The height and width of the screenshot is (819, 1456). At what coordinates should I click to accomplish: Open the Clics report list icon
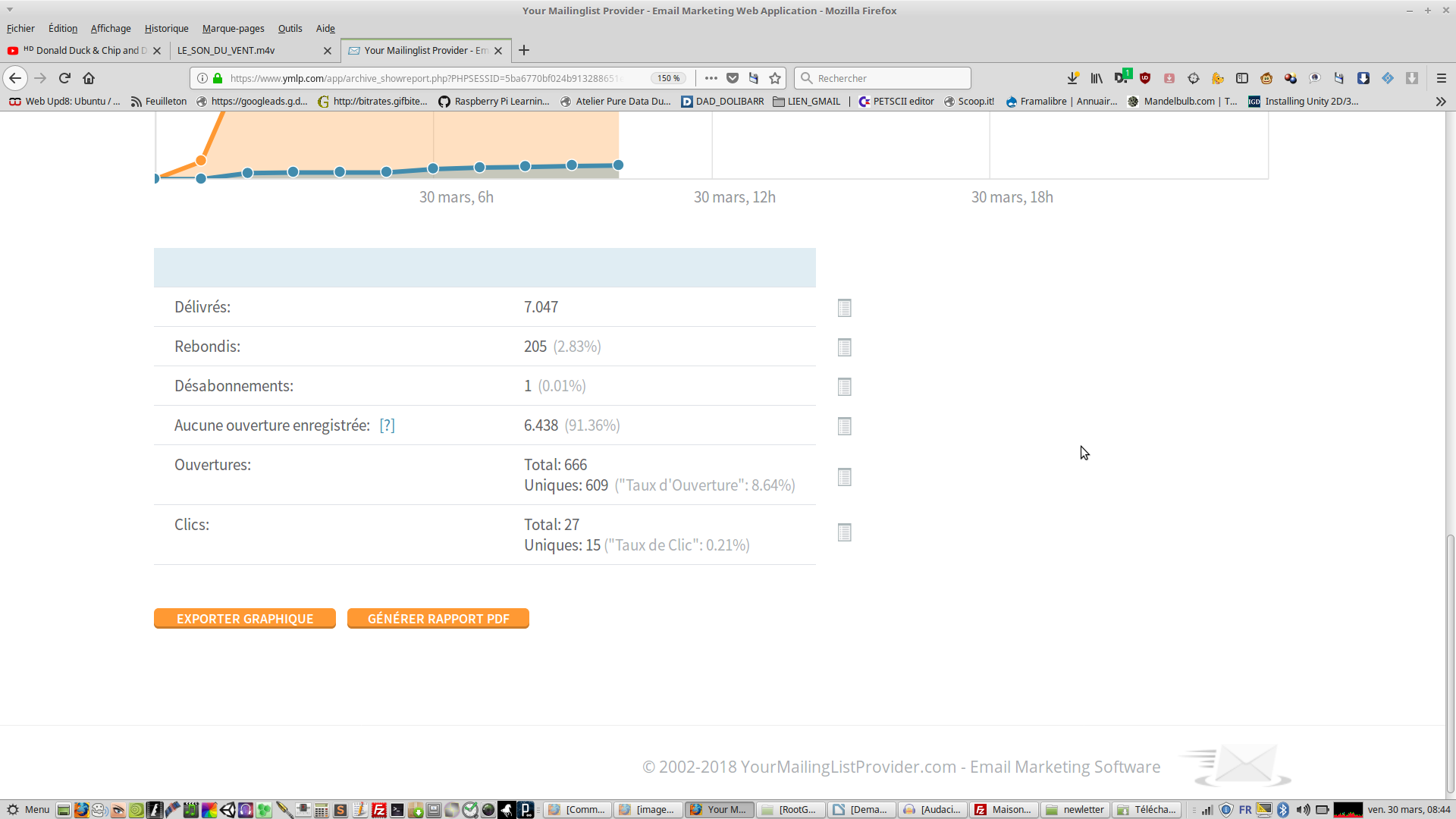point(844,532)
